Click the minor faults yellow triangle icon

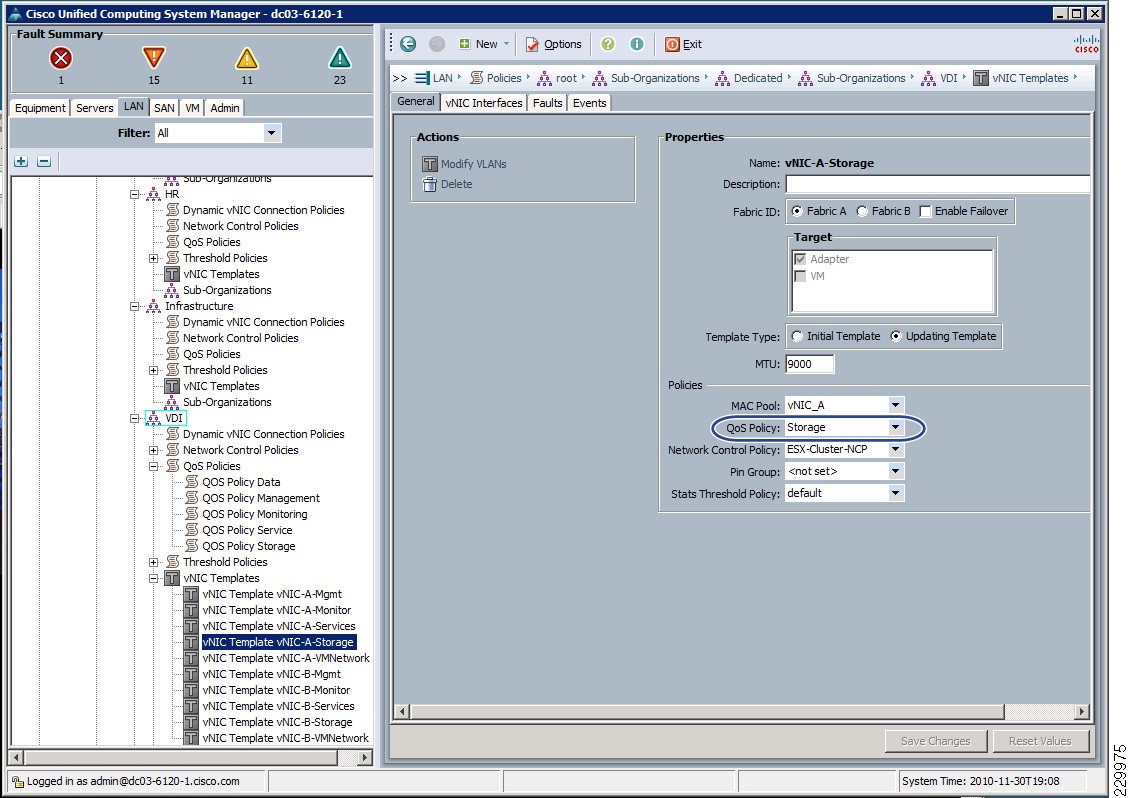click(x=247, y=58)
